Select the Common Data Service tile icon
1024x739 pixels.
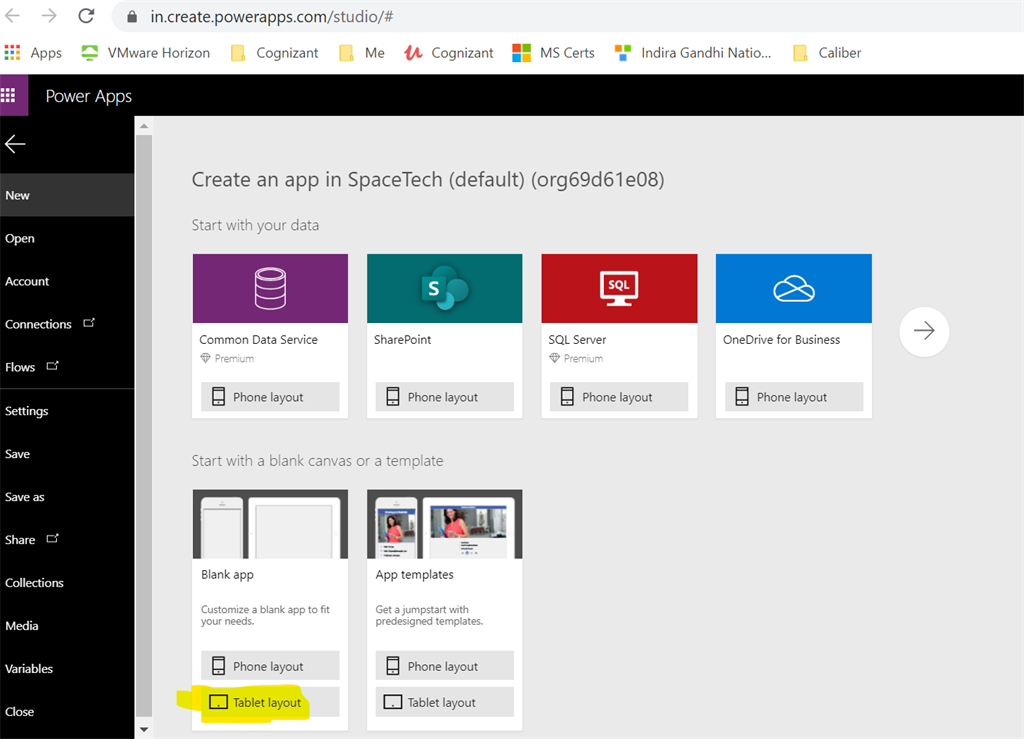(x=270, y=288)
